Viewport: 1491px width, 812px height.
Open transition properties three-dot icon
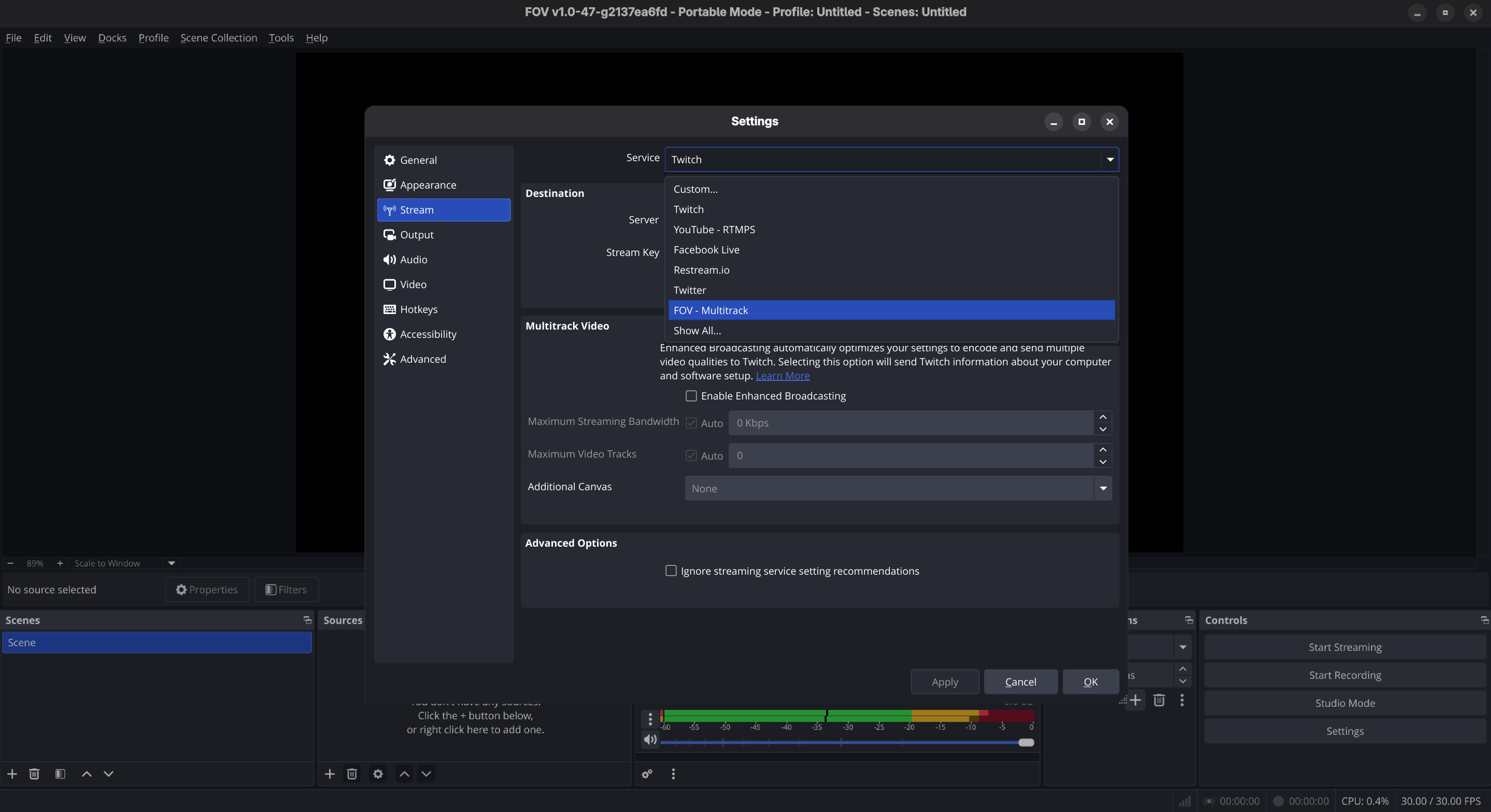1182,700
